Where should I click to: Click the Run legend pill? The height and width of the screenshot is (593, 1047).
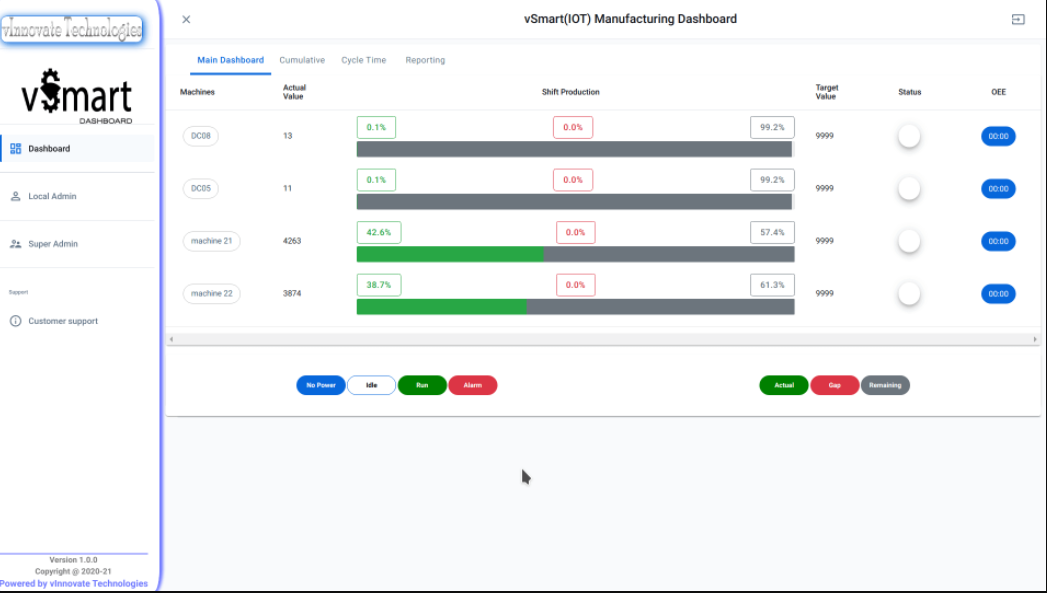click(422, 385)
